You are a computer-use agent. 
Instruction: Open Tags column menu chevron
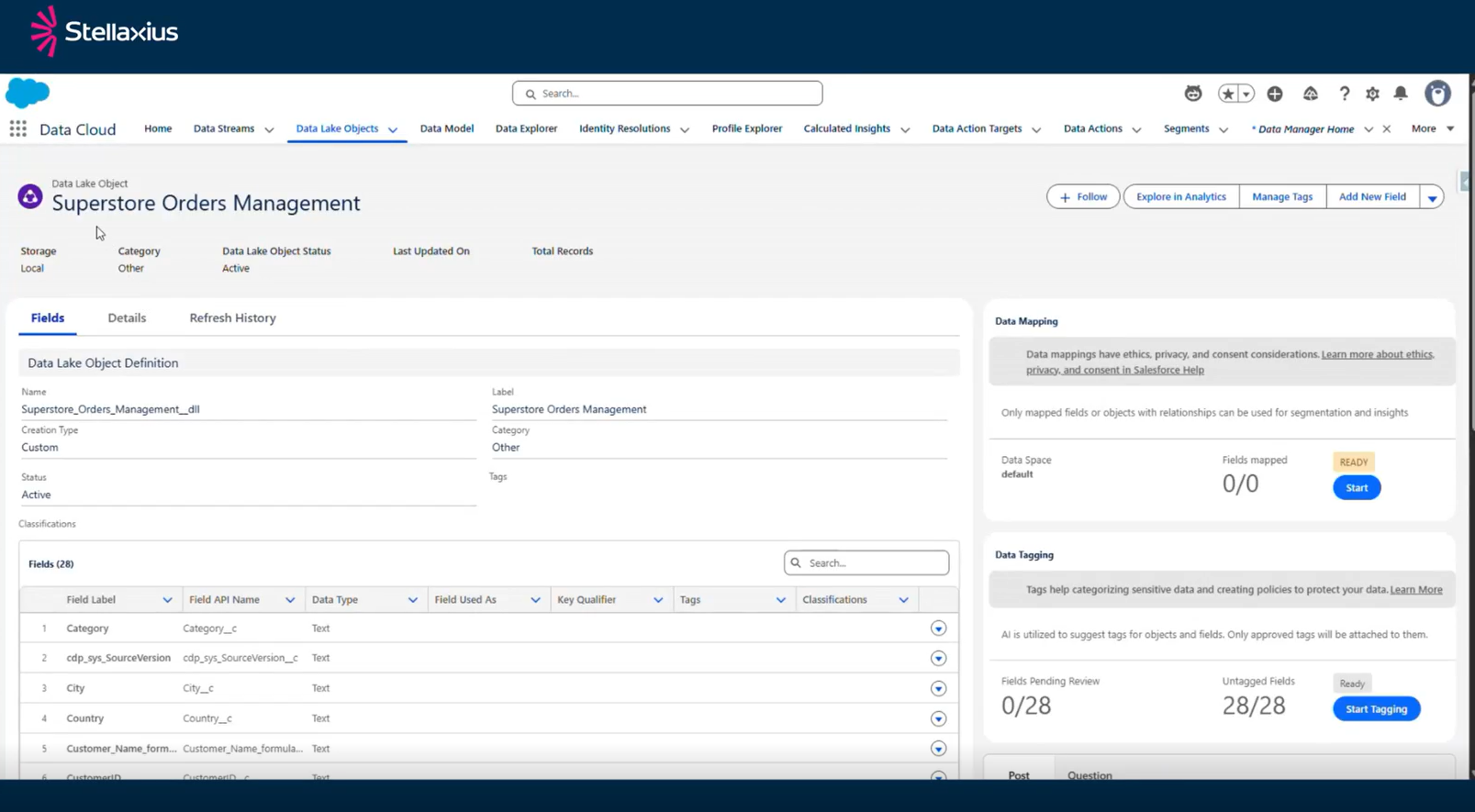point(781,600)
